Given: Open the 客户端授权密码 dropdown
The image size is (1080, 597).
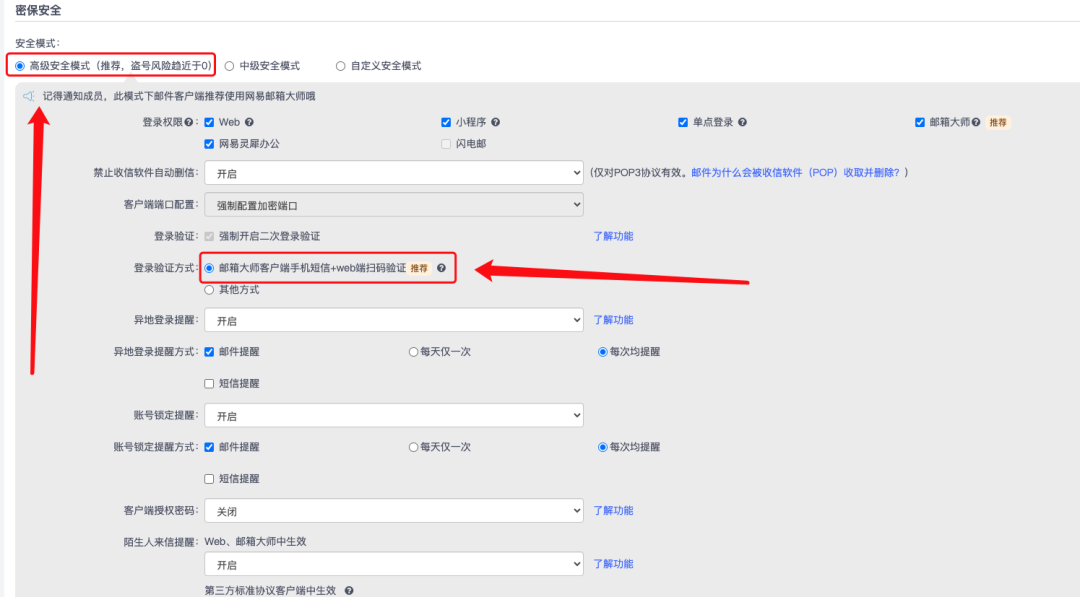Looking at the screenshot, I should point(394,511).
